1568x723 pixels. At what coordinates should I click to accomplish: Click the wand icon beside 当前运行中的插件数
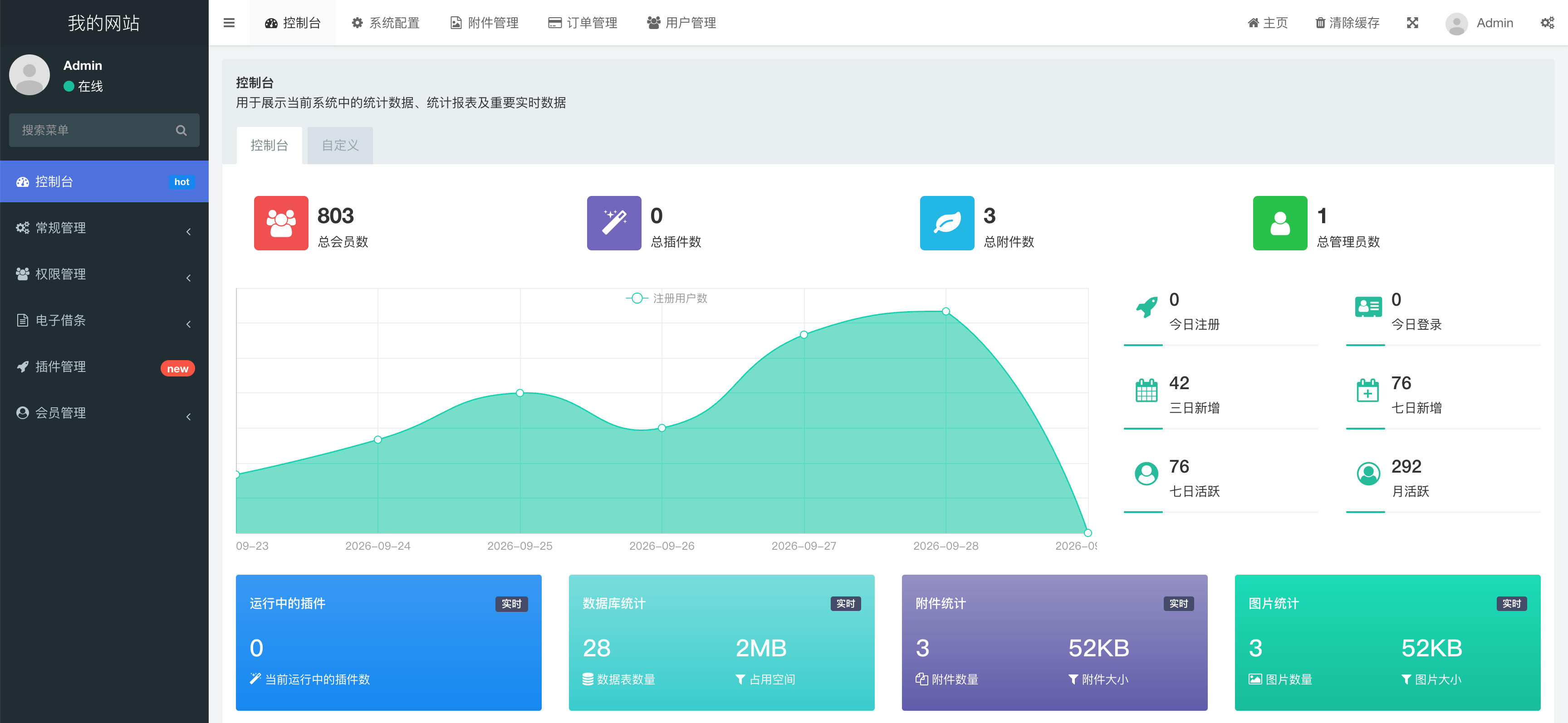pyautogui.click(x=255, y=679)
